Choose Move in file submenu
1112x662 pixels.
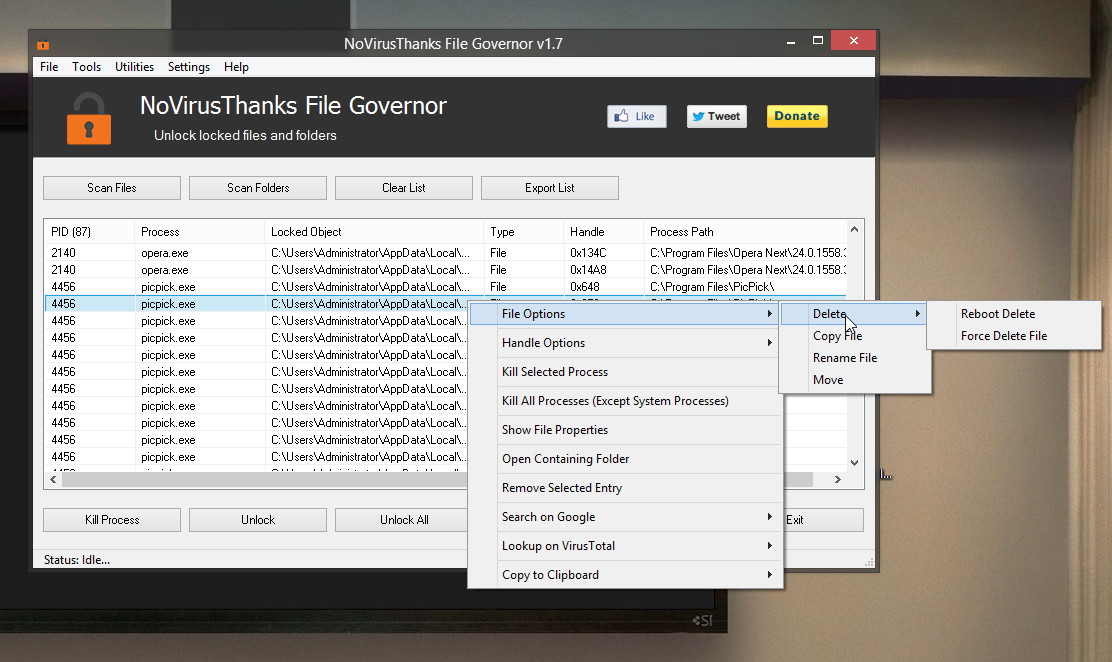(854, 380)
